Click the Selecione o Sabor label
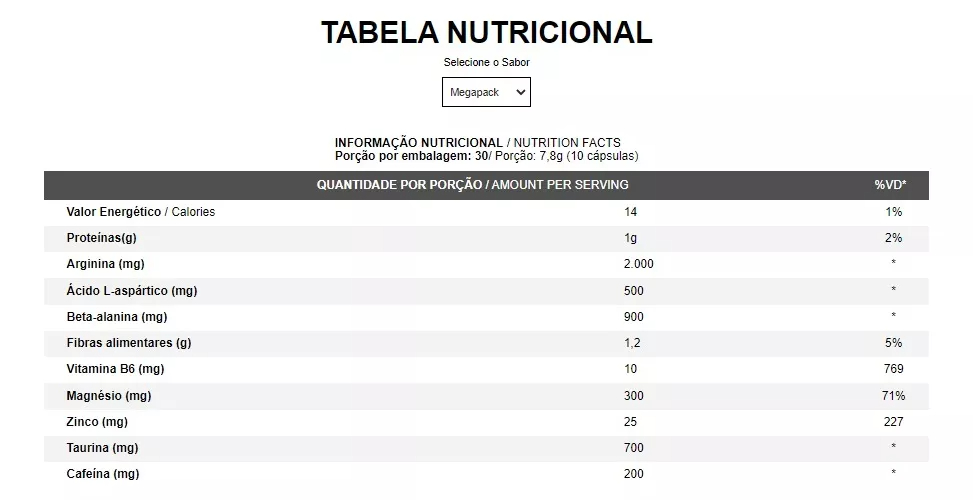 coord(486,62)
